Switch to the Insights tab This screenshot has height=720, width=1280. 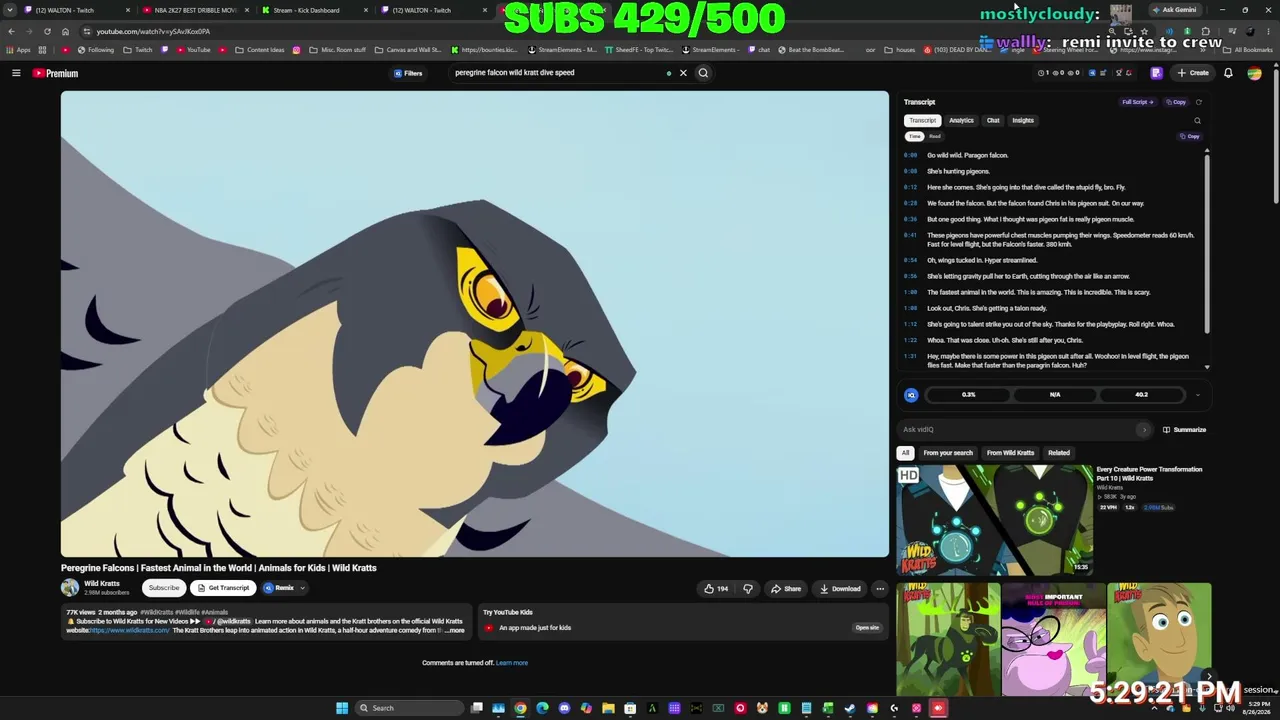point(1023,120)
